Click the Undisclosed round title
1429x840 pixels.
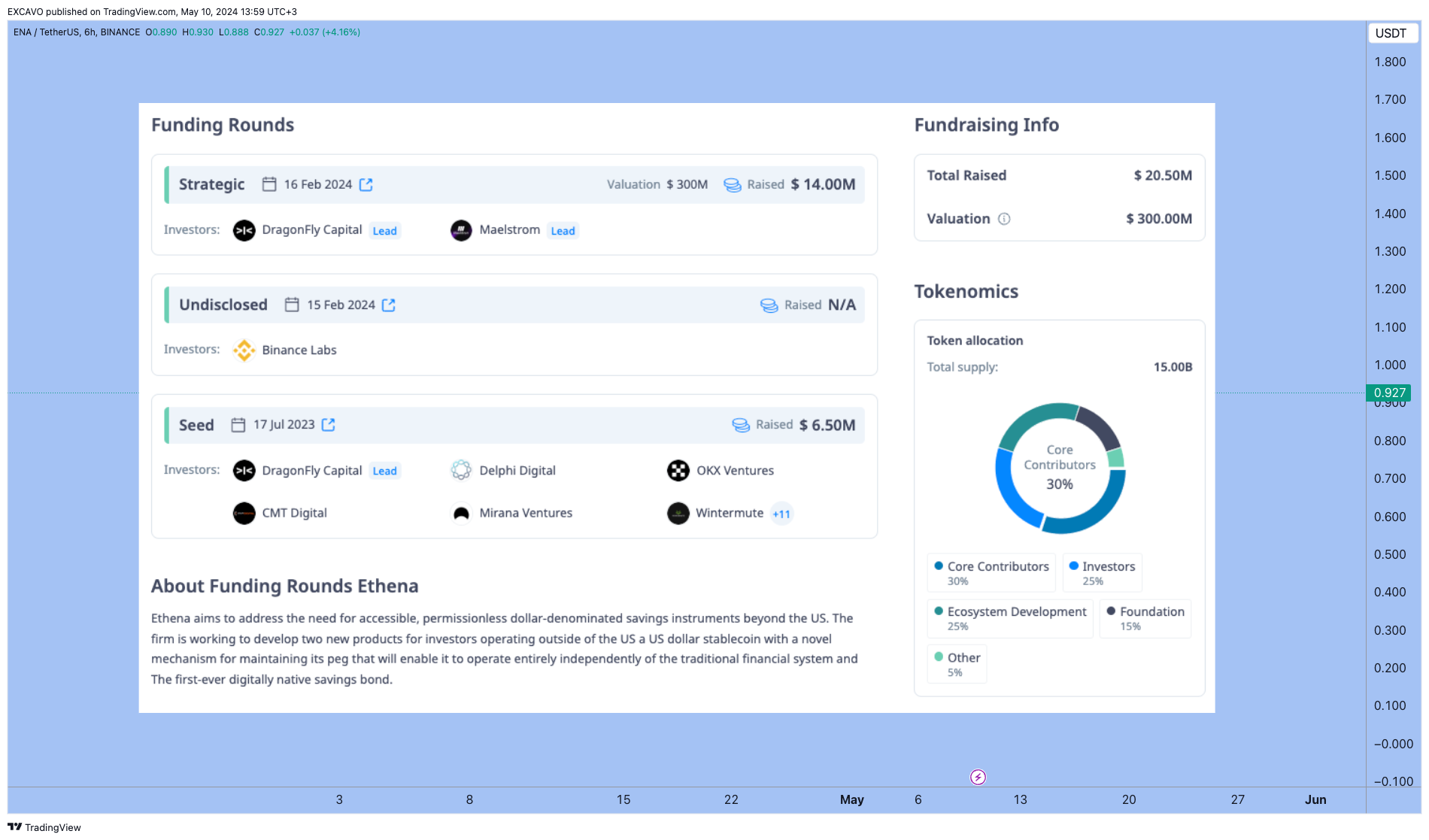[x=223, y=305]
